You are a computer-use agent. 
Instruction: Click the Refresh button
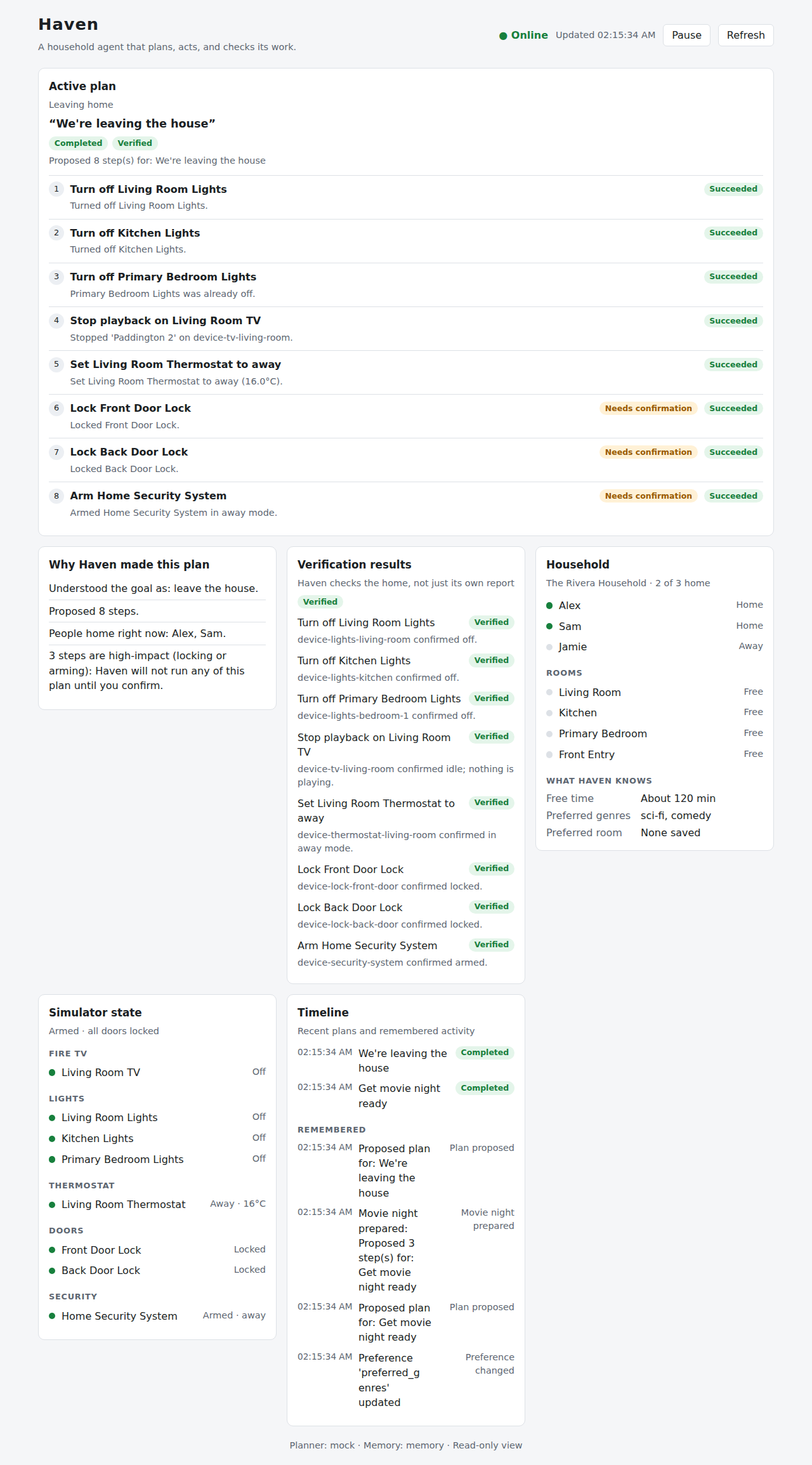pyautogui.click(x=745, y=36)
